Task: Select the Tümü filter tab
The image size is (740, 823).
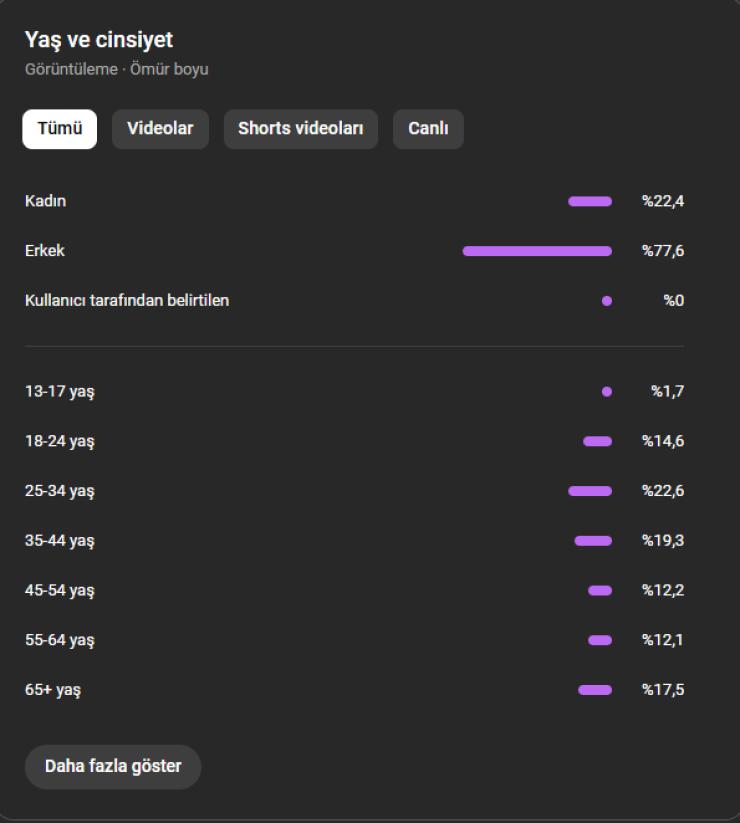Action: coord(60,129)
